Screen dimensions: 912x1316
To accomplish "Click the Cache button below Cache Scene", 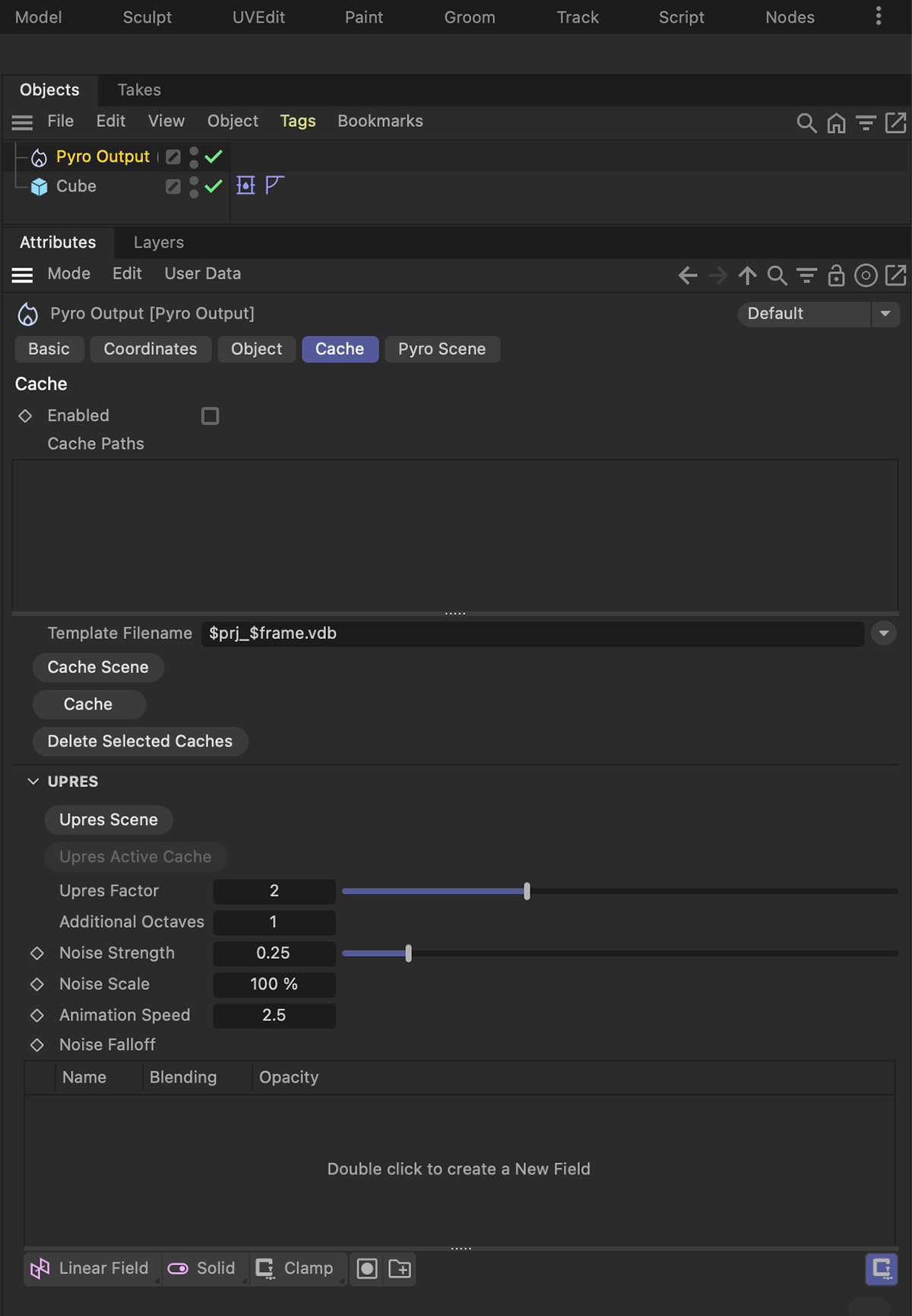I will click(x=89, y=704).
